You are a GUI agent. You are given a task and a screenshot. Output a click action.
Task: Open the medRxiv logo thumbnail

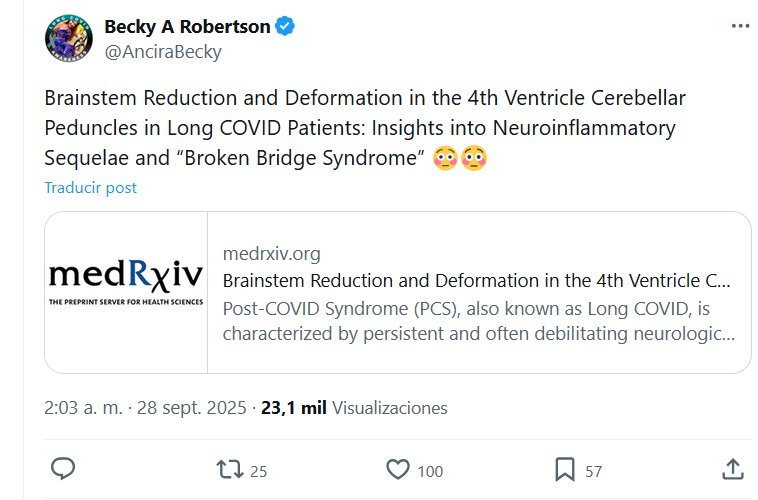tap(126, 292)
